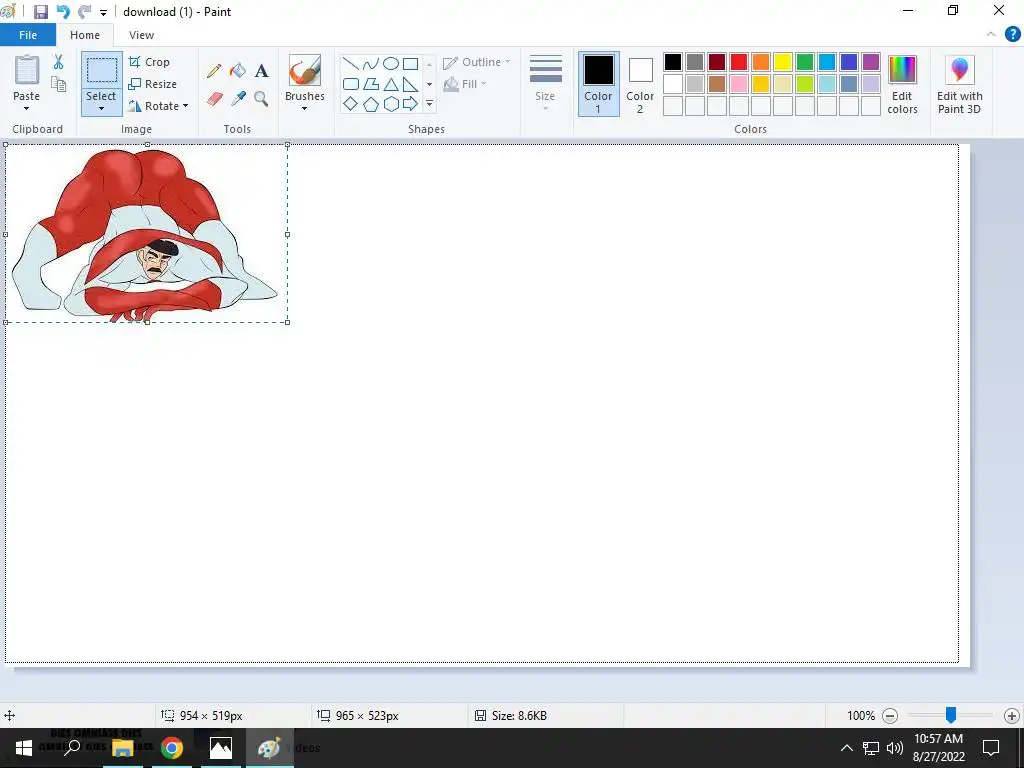Open the File menu
The image size is (1024, 768).
point(28,35)
